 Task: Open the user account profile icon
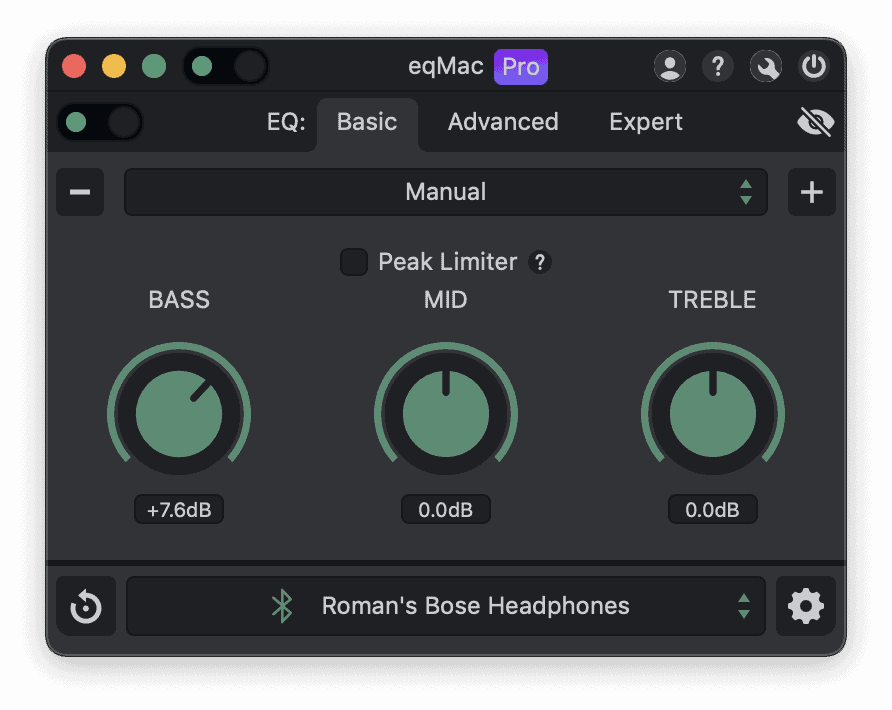coord(669,67)
